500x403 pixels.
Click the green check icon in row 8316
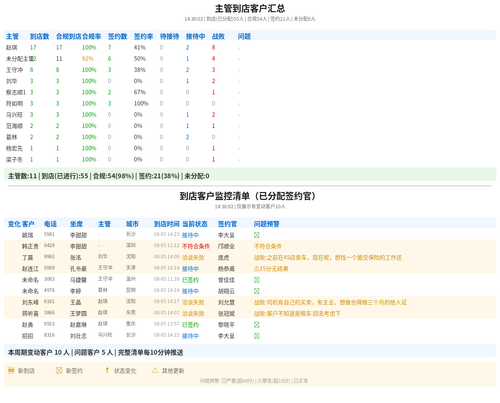pyautogui.click(x=256, y=336)
